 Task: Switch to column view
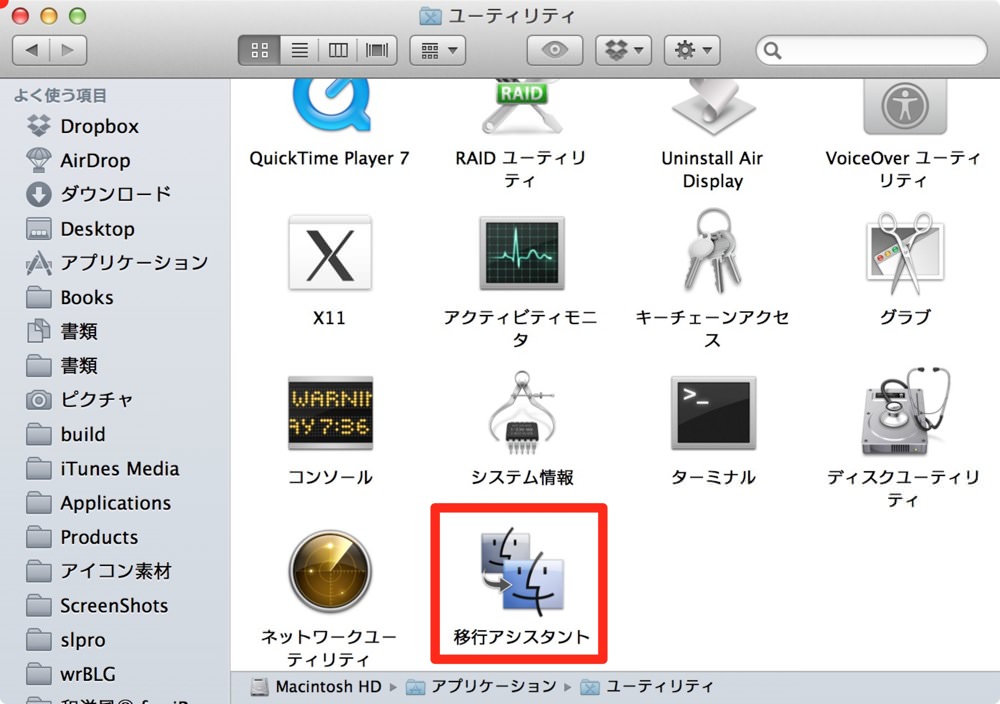(x=338, y=50)
